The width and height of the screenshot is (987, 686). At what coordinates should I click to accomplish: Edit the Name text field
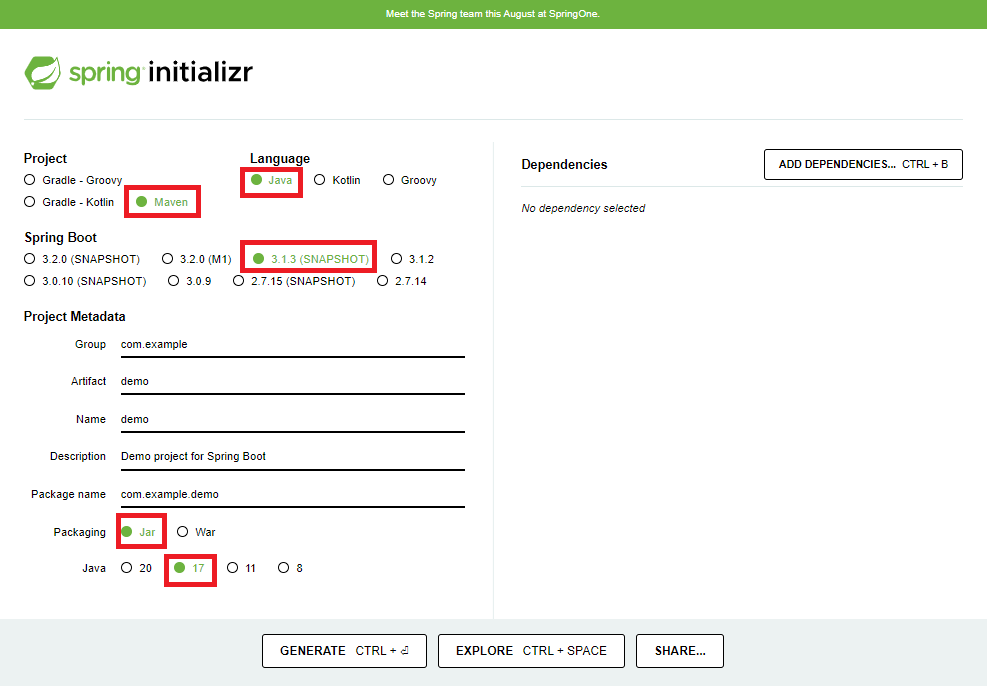coord(293,420)
